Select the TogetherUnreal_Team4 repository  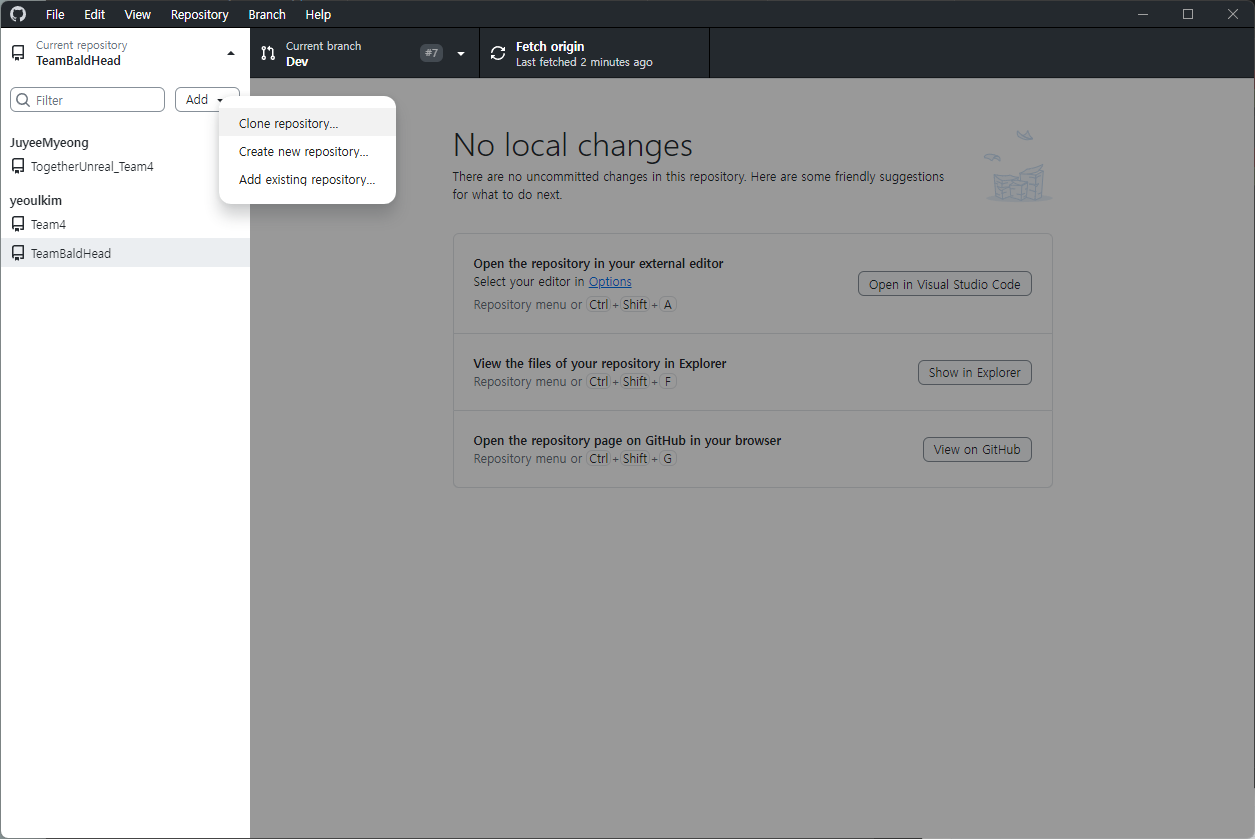click(125, 167)
